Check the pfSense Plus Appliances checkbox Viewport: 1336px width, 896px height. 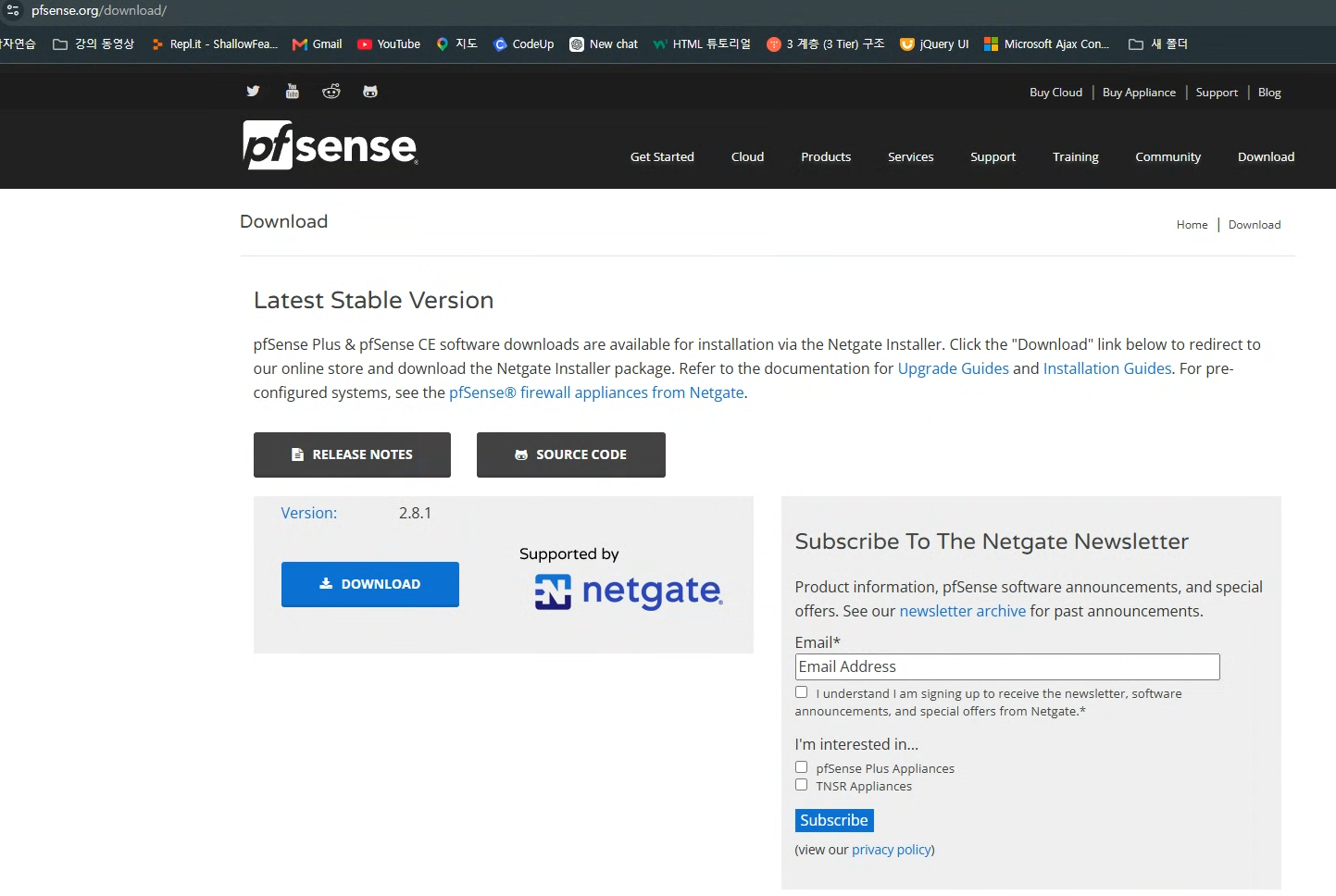click(801, 767)
